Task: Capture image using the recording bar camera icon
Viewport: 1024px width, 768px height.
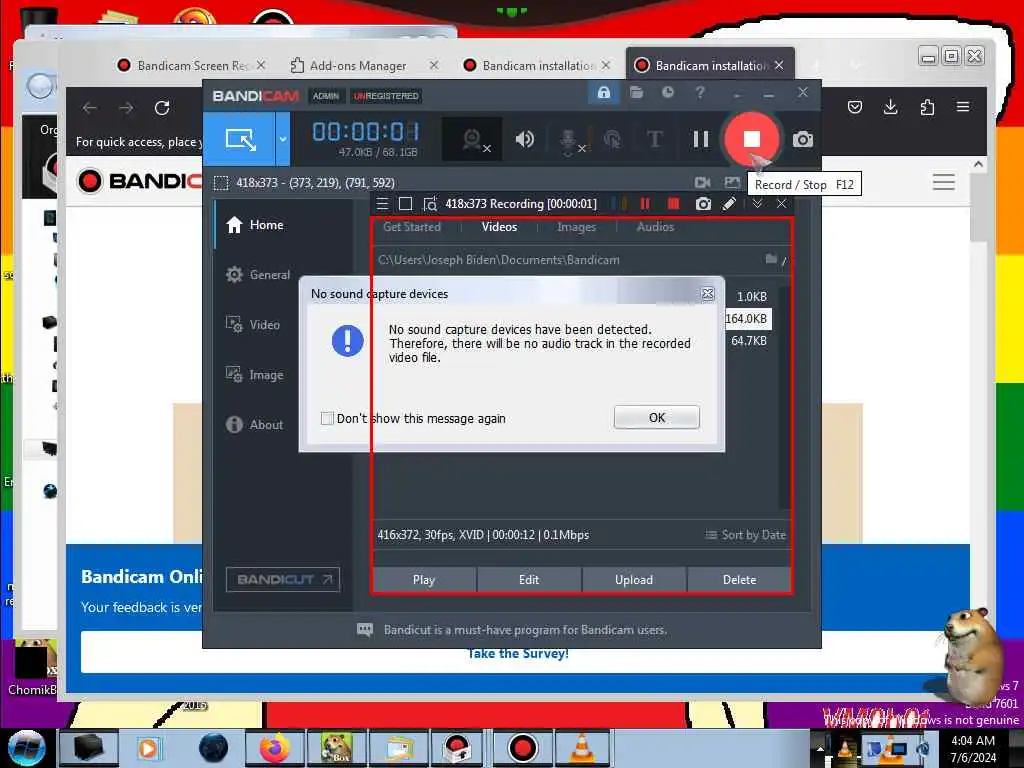Action: click(703, 204)
